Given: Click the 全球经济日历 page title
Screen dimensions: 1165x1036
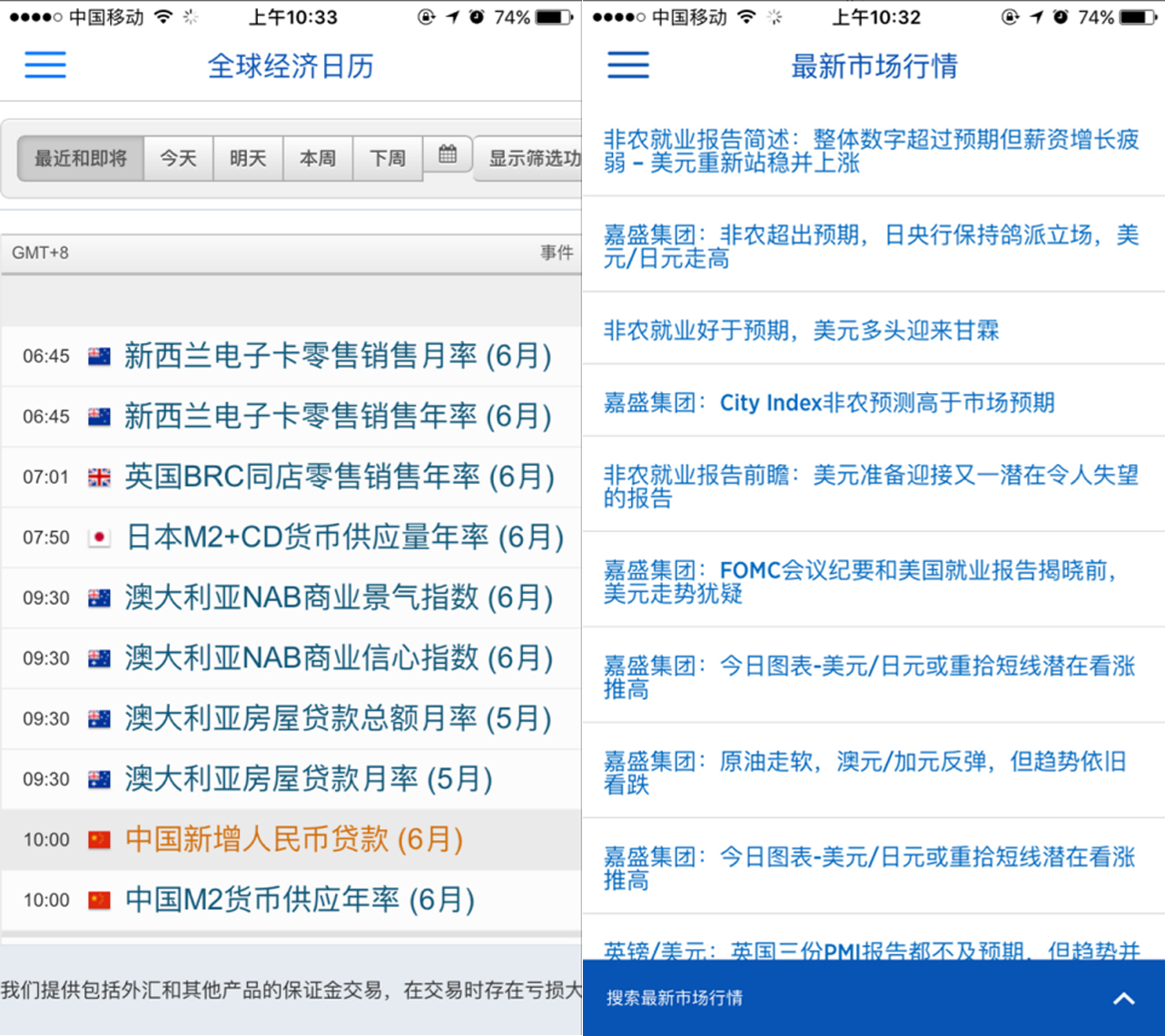Looking at the screenshot, I should (x=291, y=65).
